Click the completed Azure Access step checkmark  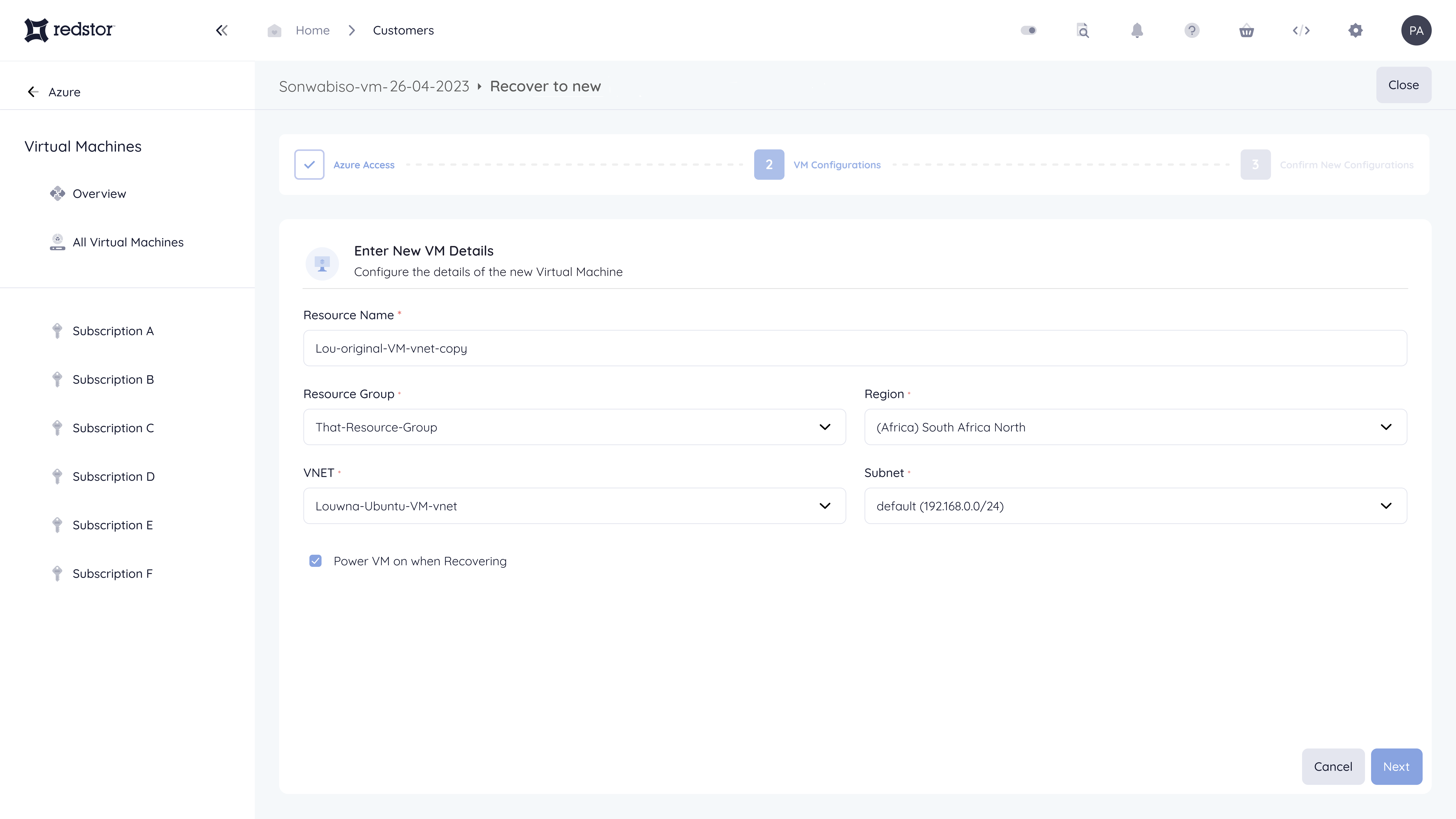309,165
